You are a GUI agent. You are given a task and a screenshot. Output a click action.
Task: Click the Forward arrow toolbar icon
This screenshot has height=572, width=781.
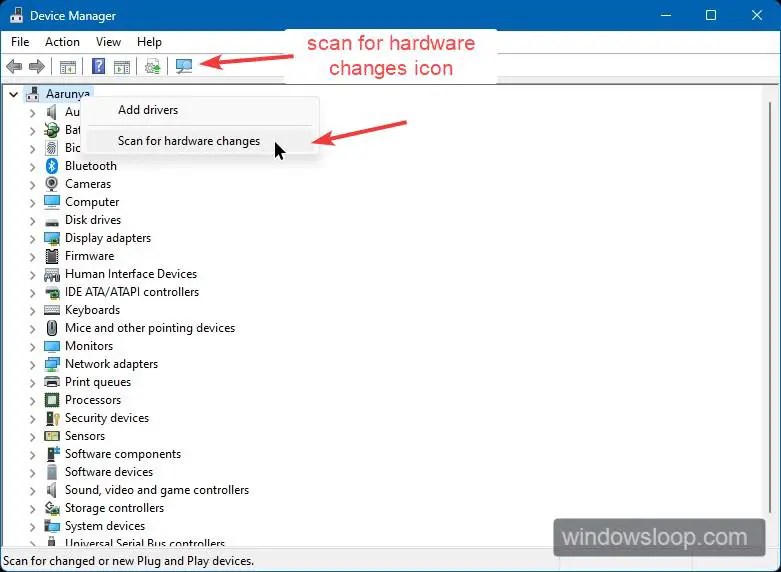point(37,66)
